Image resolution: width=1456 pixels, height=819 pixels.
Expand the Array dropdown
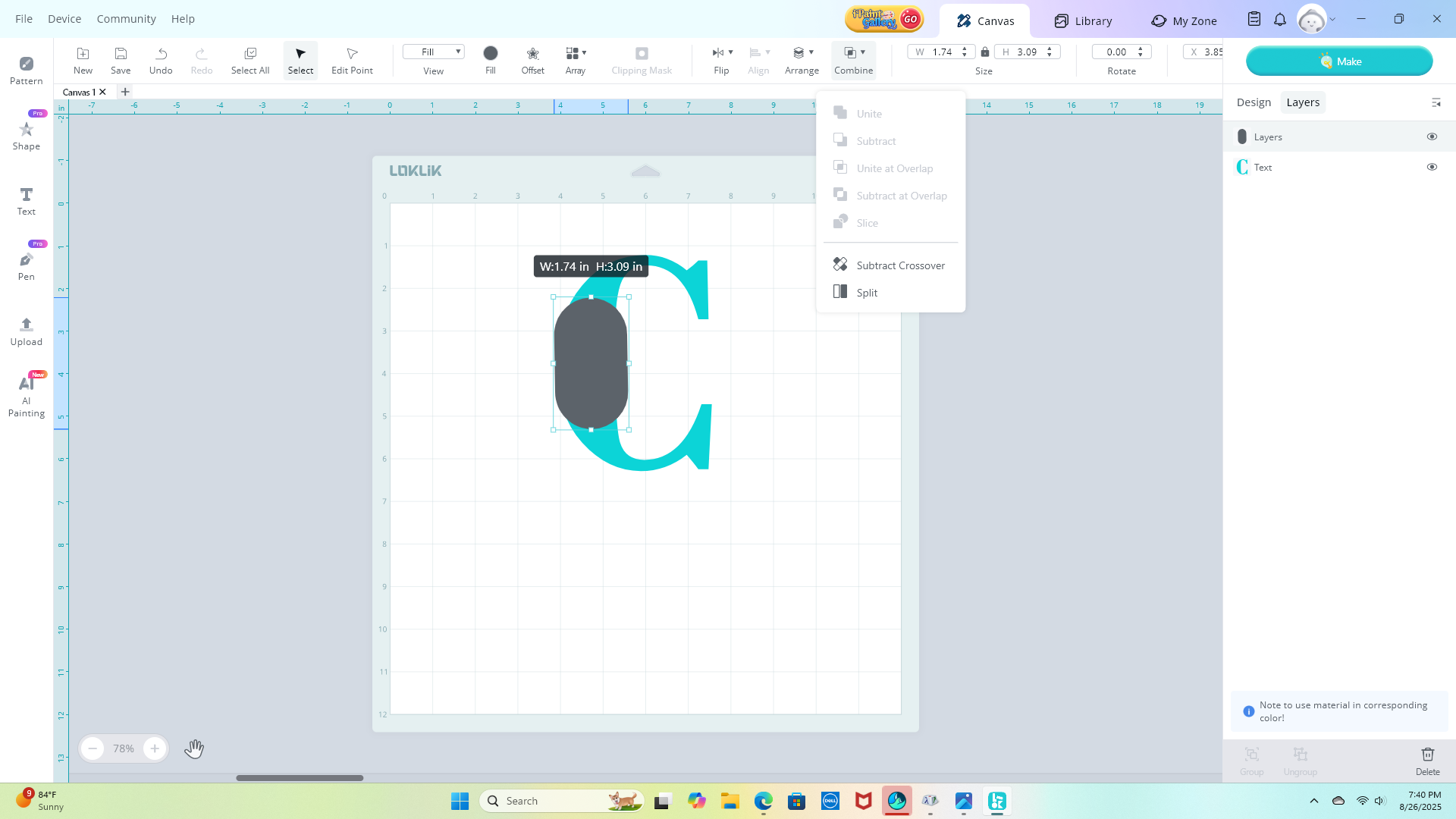tap(583, 52)
